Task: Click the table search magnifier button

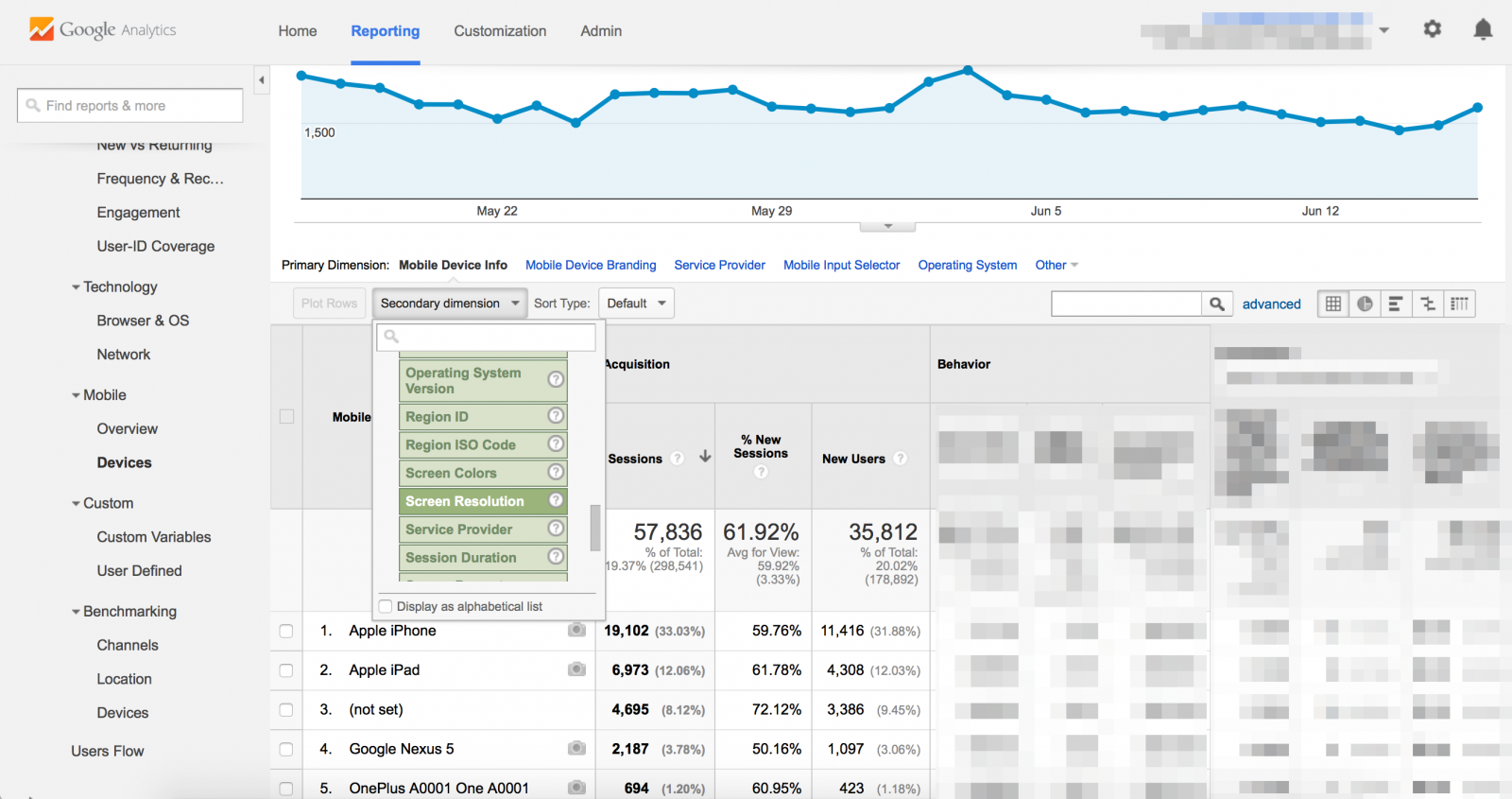Action: (x=1217, y=304)
